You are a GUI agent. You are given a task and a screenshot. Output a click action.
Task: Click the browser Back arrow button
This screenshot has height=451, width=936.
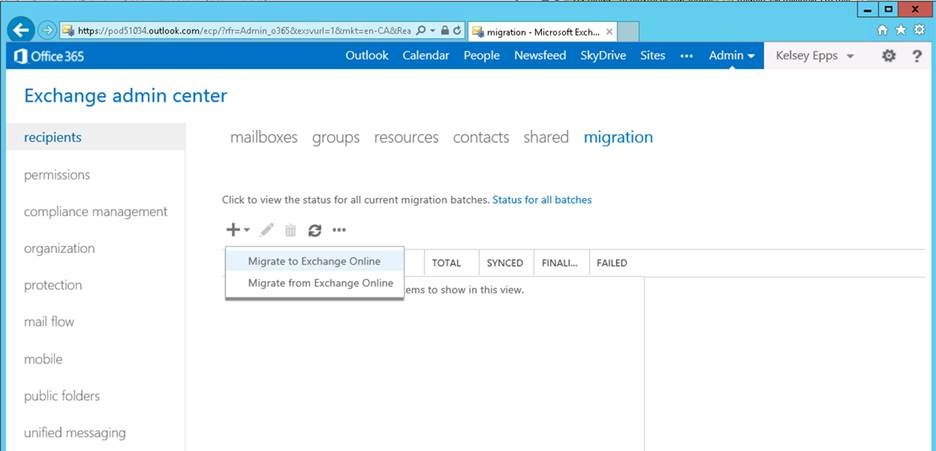pos(21,29)
